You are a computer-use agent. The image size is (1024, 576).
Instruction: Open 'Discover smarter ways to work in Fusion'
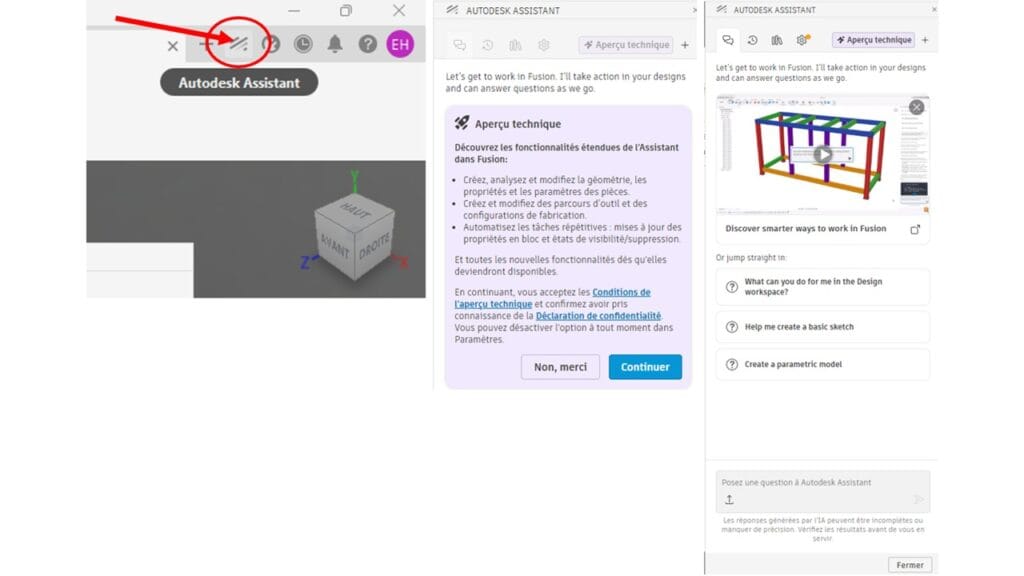click(805, 229)
